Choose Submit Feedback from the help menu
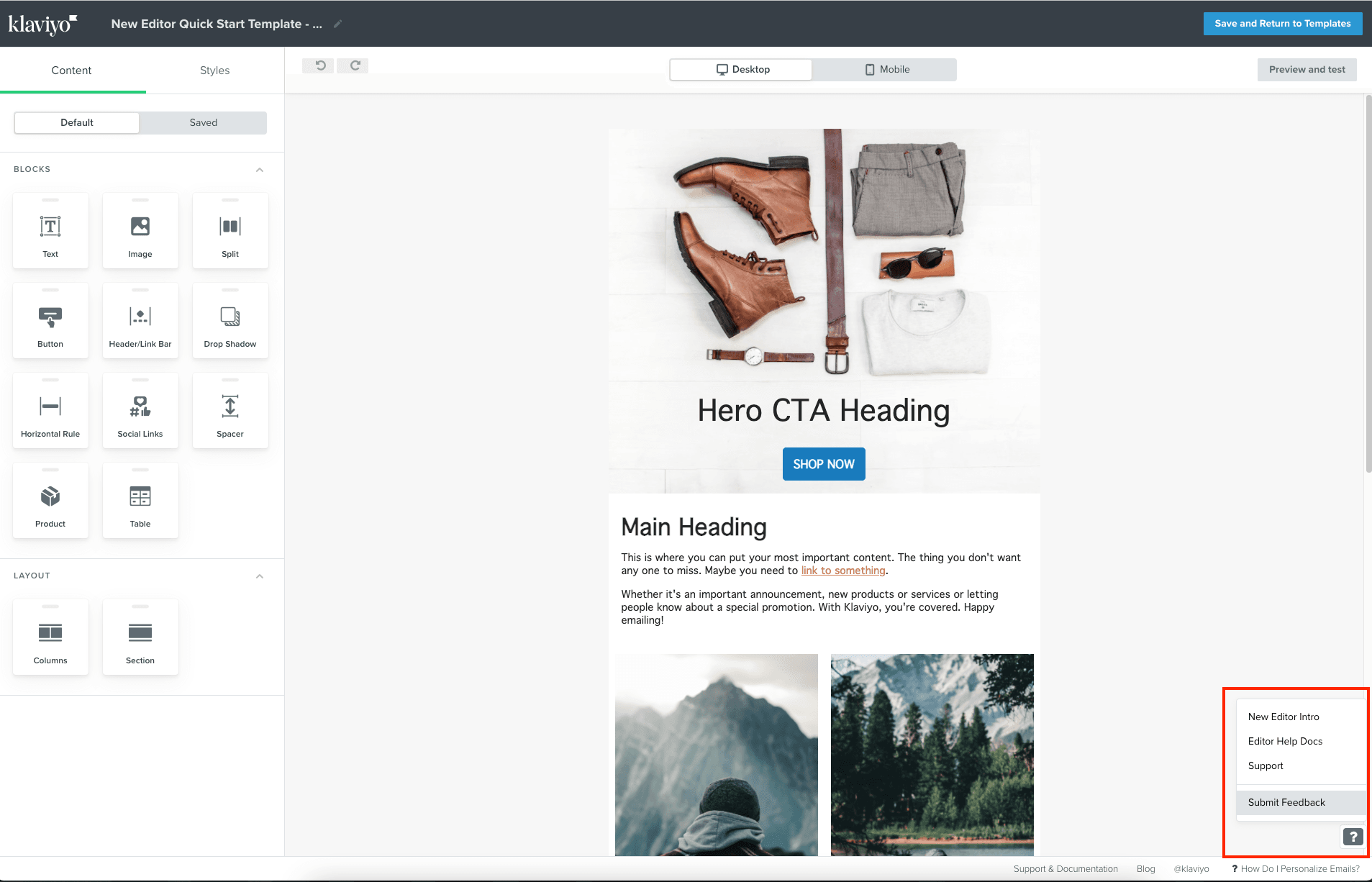The height and width of the screenshot is (882, 1372). [1286, 802]
